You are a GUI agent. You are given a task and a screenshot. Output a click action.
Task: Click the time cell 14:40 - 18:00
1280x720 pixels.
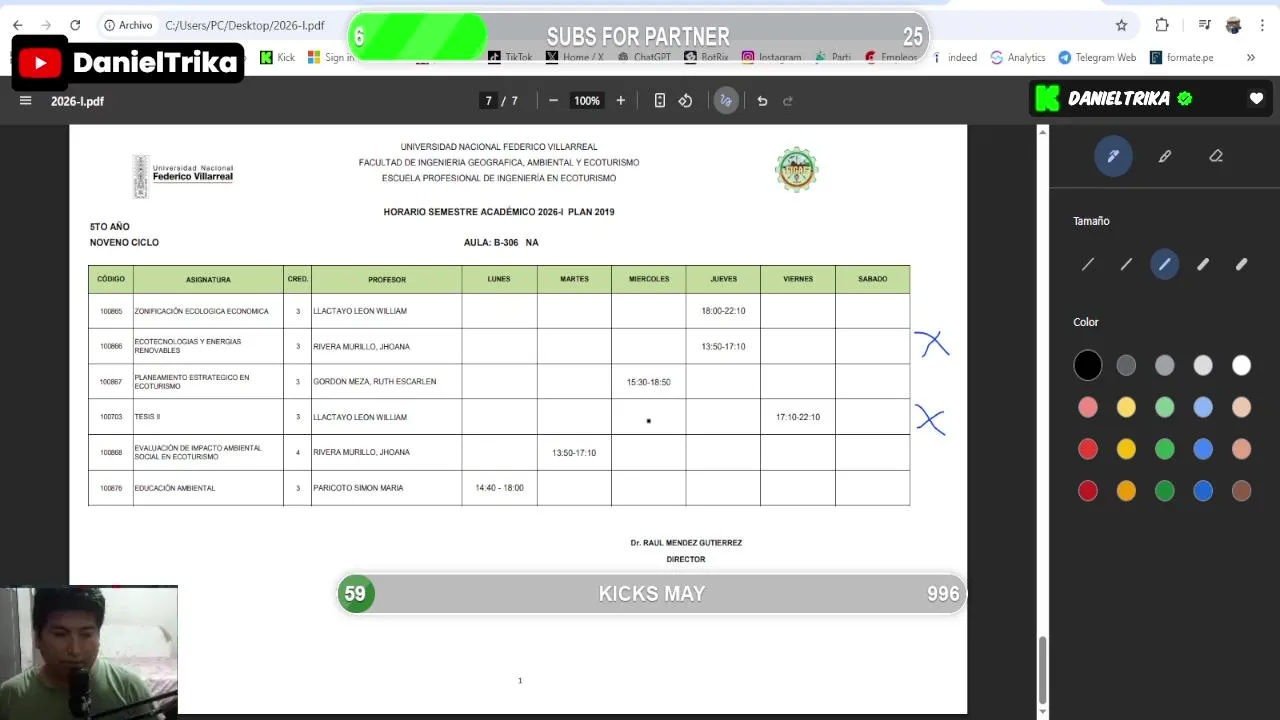pos(499,488)
